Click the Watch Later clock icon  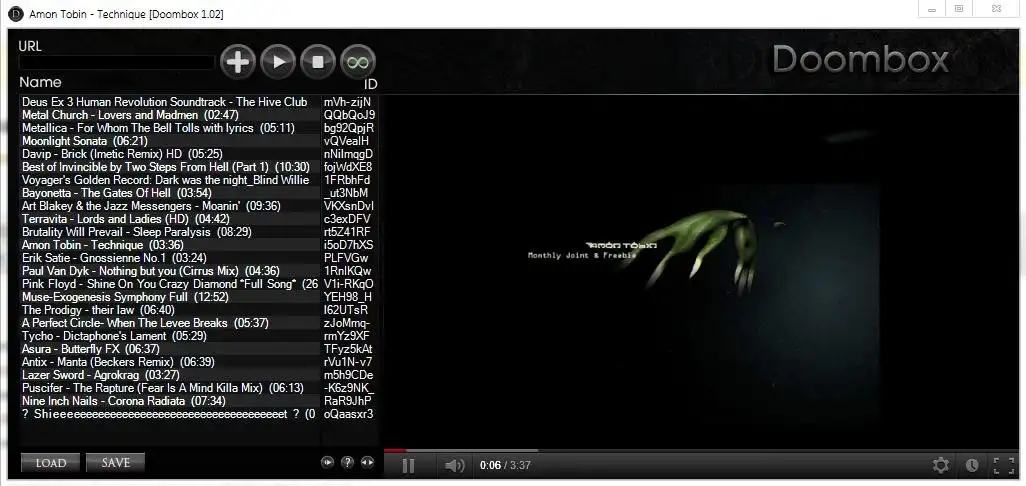click(972, 465)
